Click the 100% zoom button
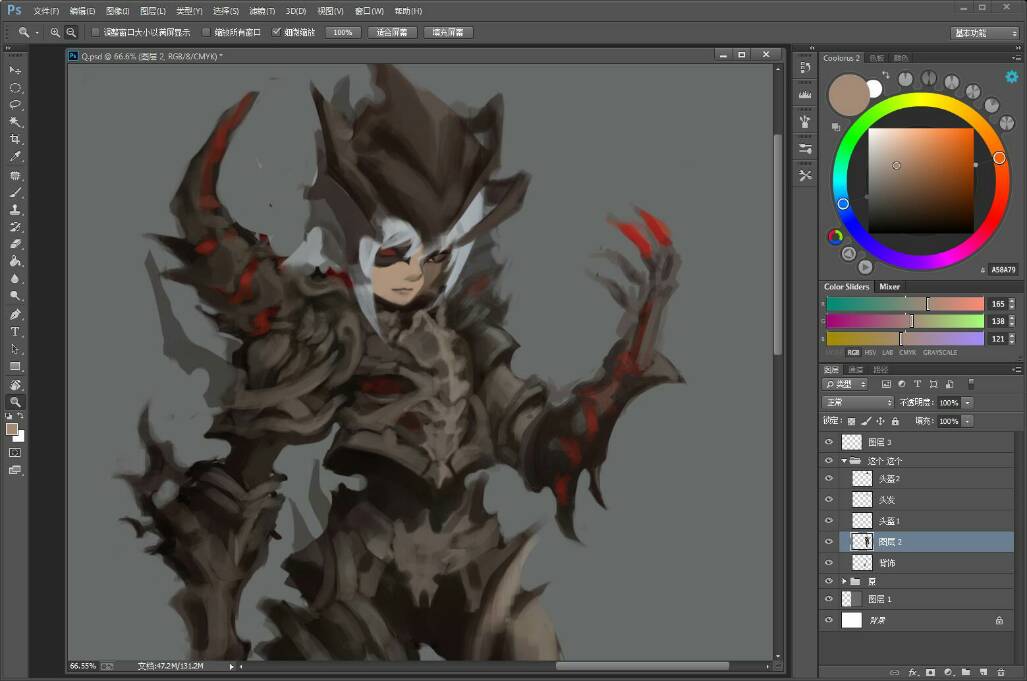The height and width of the screenshot is (681, 1027). 342,32
